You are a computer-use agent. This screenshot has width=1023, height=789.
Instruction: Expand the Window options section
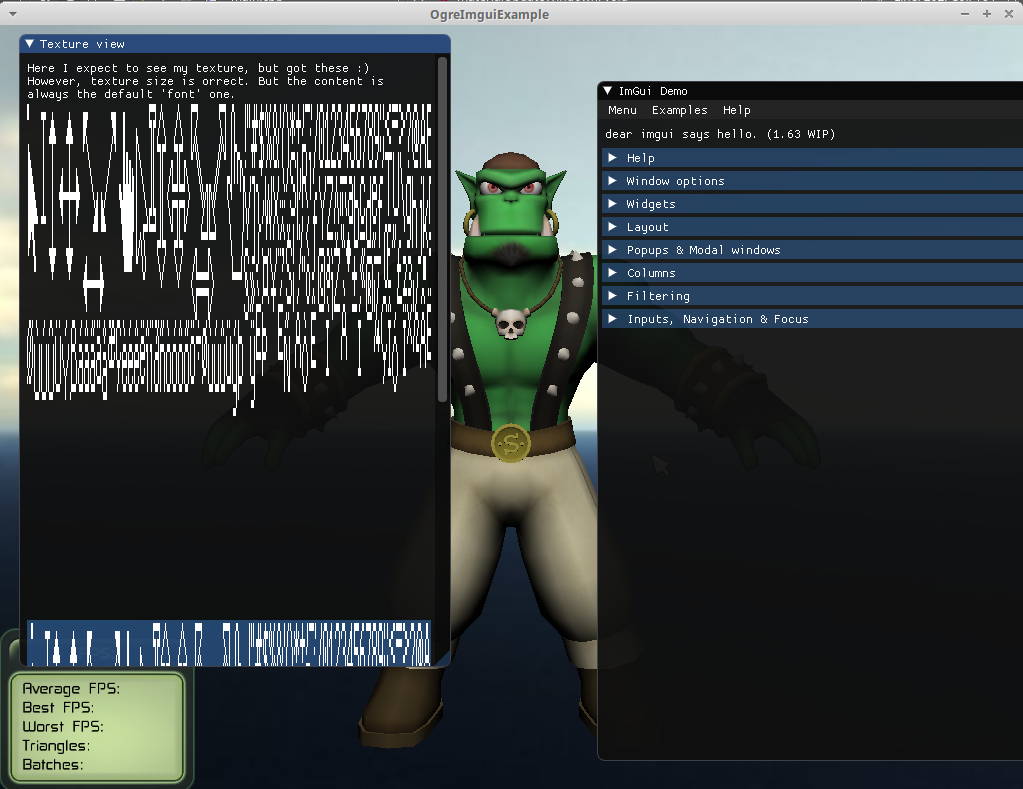(812, 181)
